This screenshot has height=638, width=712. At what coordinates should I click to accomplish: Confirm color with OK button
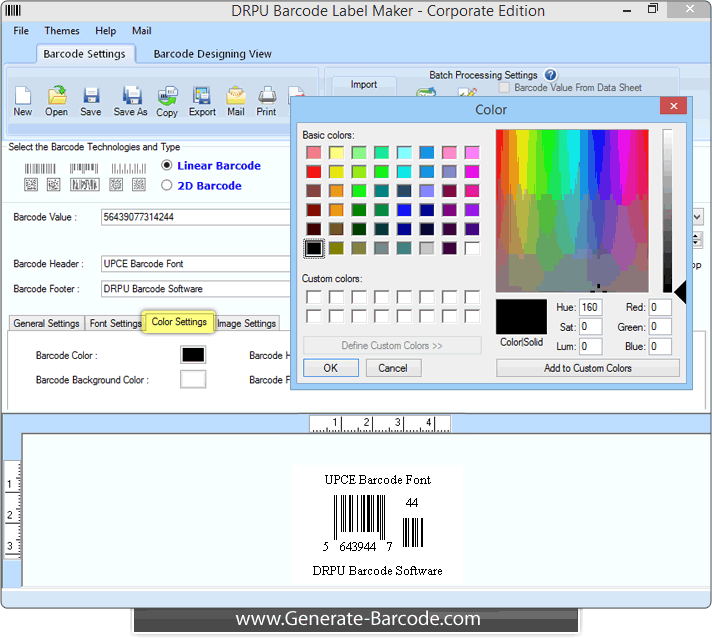(x=331, y=368)
